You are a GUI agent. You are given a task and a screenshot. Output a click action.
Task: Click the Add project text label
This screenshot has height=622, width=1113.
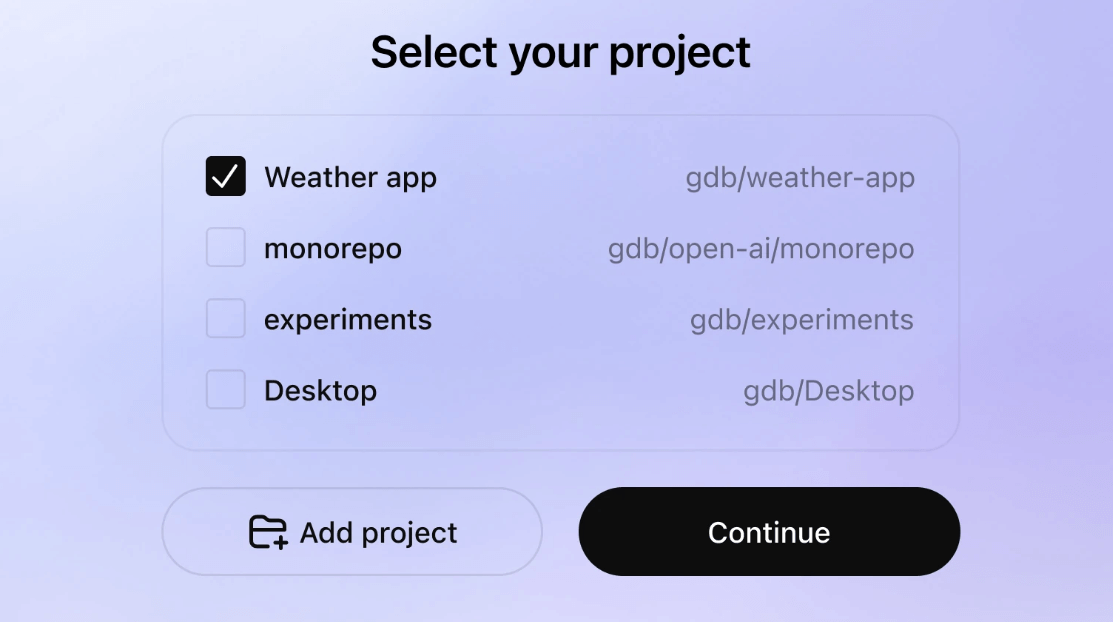coord(378,533)
